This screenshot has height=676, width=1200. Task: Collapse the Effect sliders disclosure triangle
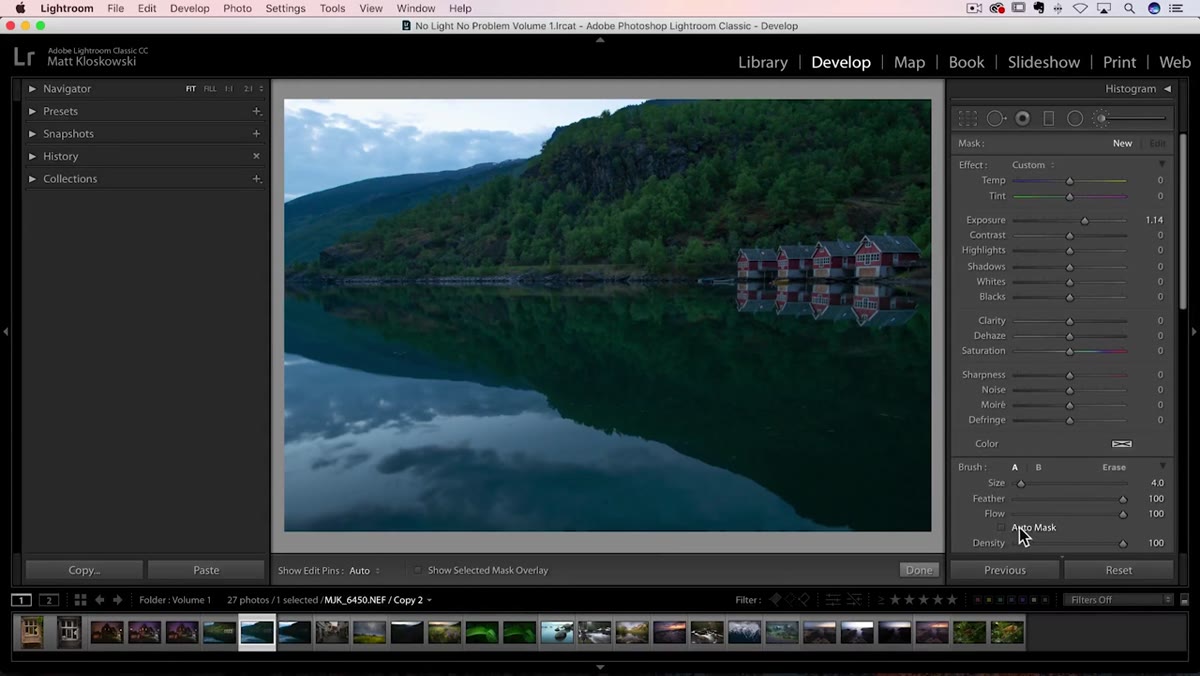(x=1162, y=165)
